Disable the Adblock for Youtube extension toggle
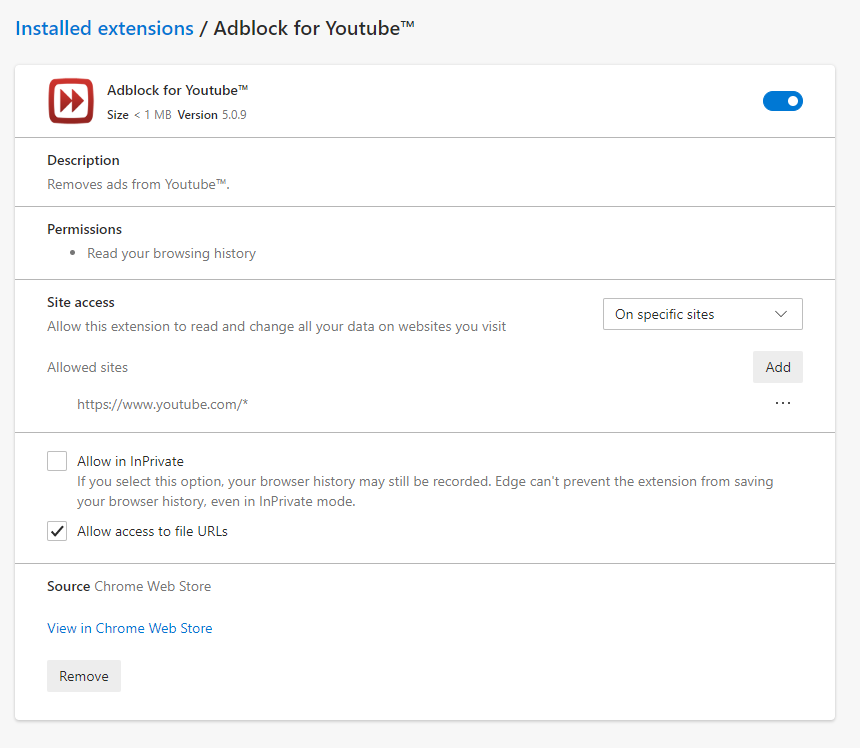The image size is (860, 748). [x=782, y=101]
